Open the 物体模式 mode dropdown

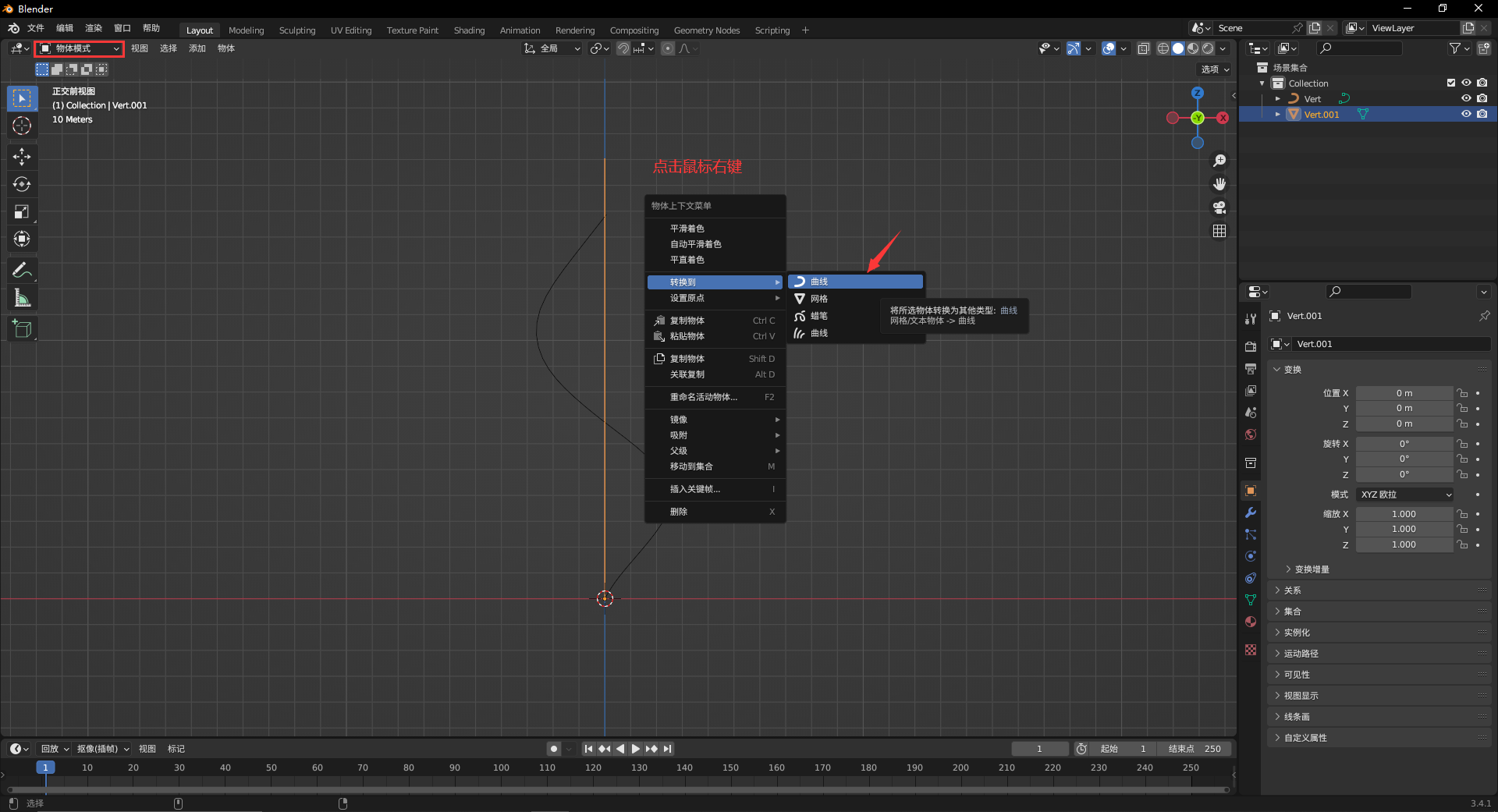pos(80,48)
